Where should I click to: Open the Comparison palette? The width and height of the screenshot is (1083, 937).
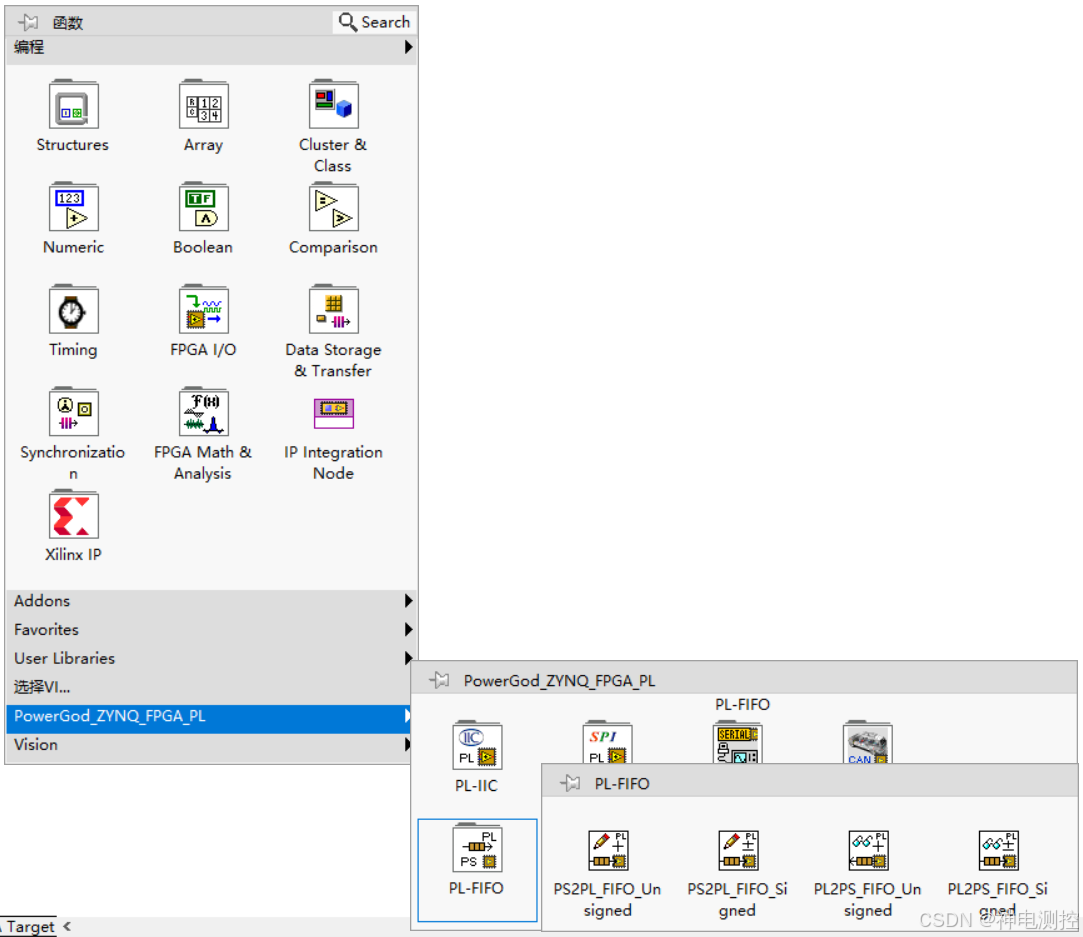pos(334,207)
